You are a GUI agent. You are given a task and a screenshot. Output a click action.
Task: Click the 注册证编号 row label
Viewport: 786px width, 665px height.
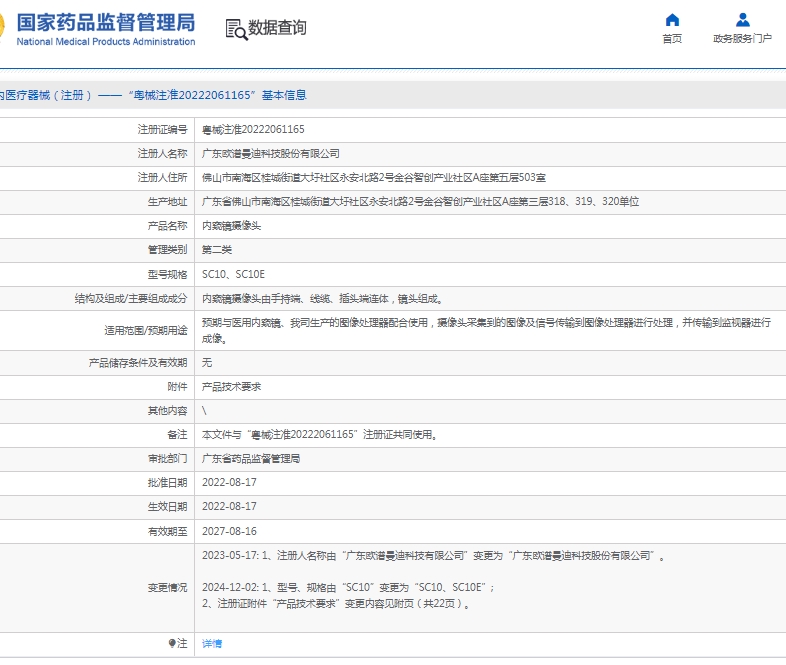tap(162, 129)
